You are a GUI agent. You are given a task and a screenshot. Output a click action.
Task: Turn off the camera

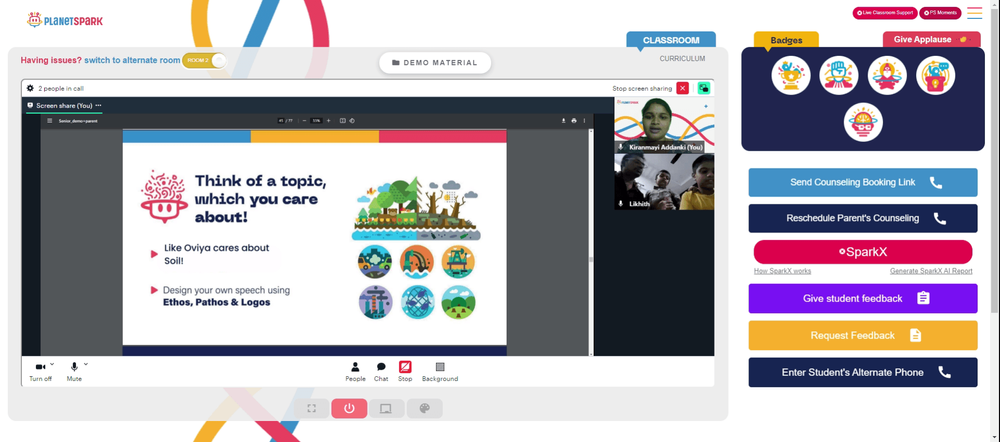click(40, 371)
